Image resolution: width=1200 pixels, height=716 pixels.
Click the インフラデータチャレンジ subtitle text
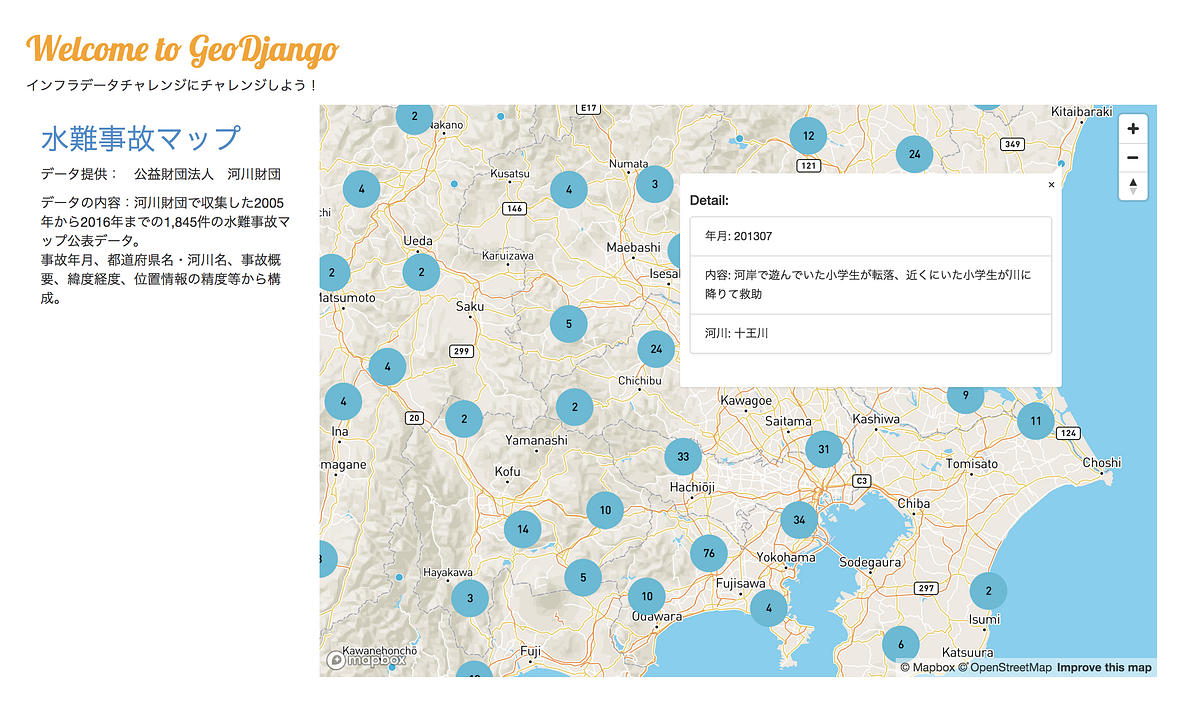[x=172, y=85]
